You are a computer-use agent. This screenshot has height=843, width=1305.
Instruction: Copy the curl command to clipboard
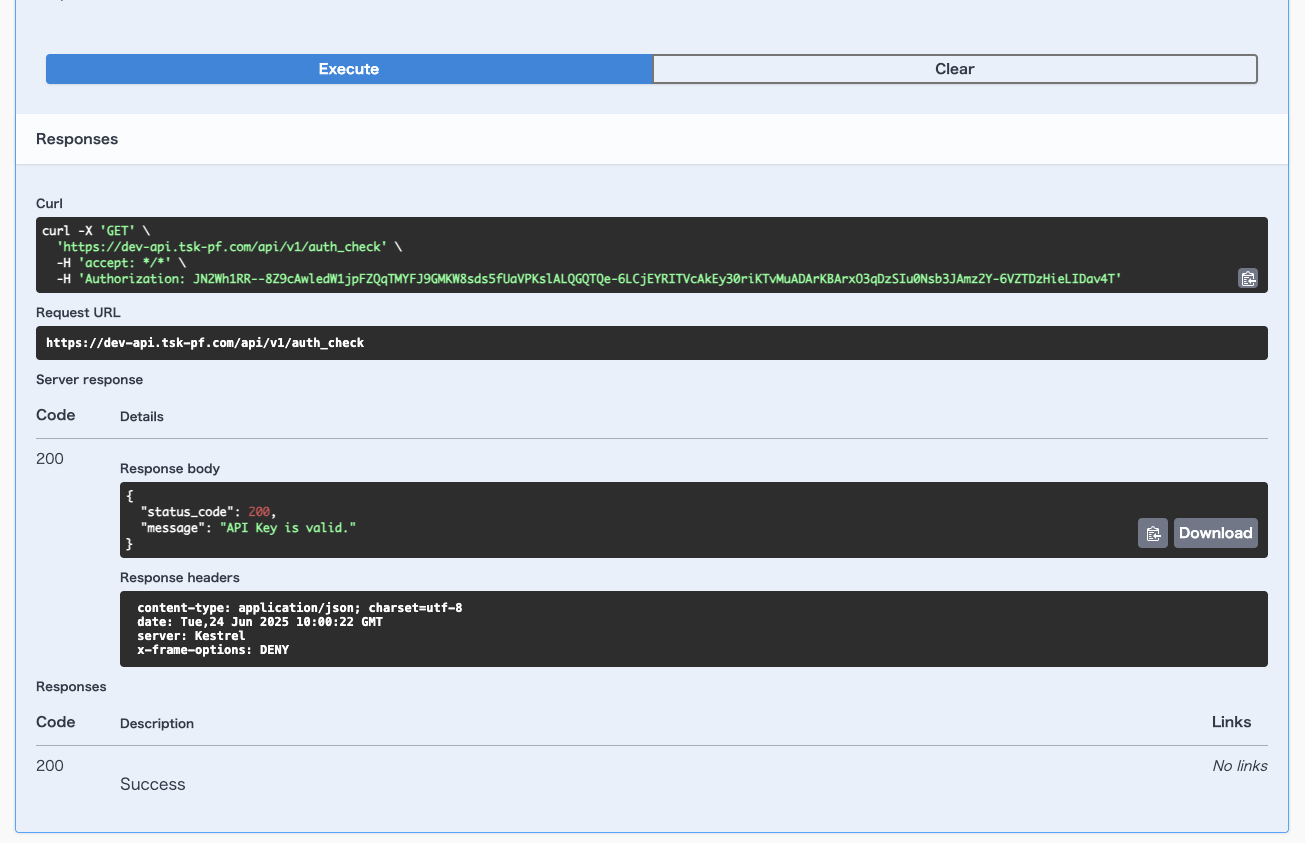1248,278
